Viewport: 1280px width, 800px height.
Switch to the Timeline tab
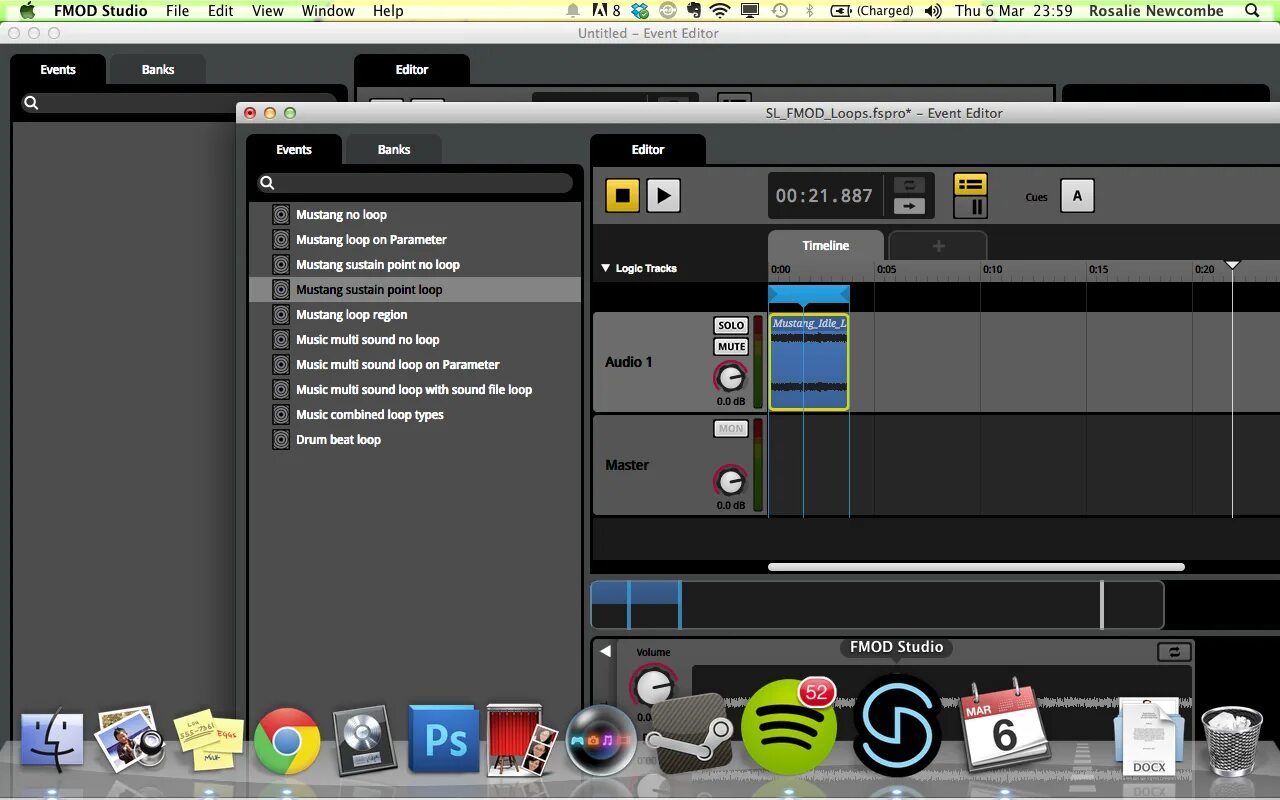point(825,245)
